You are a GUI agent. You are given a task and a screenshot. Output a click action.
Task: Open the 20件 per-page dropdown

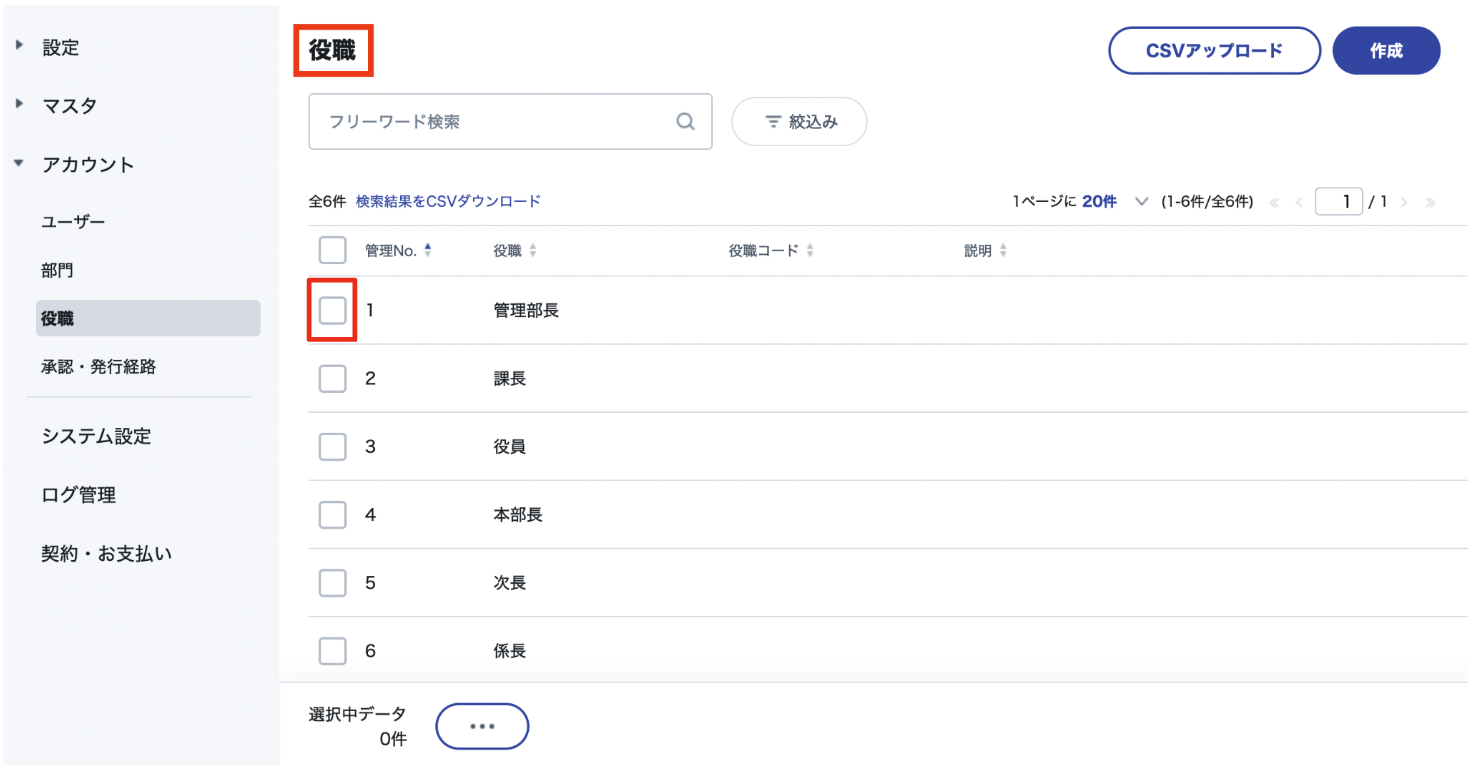[1115, 202]
